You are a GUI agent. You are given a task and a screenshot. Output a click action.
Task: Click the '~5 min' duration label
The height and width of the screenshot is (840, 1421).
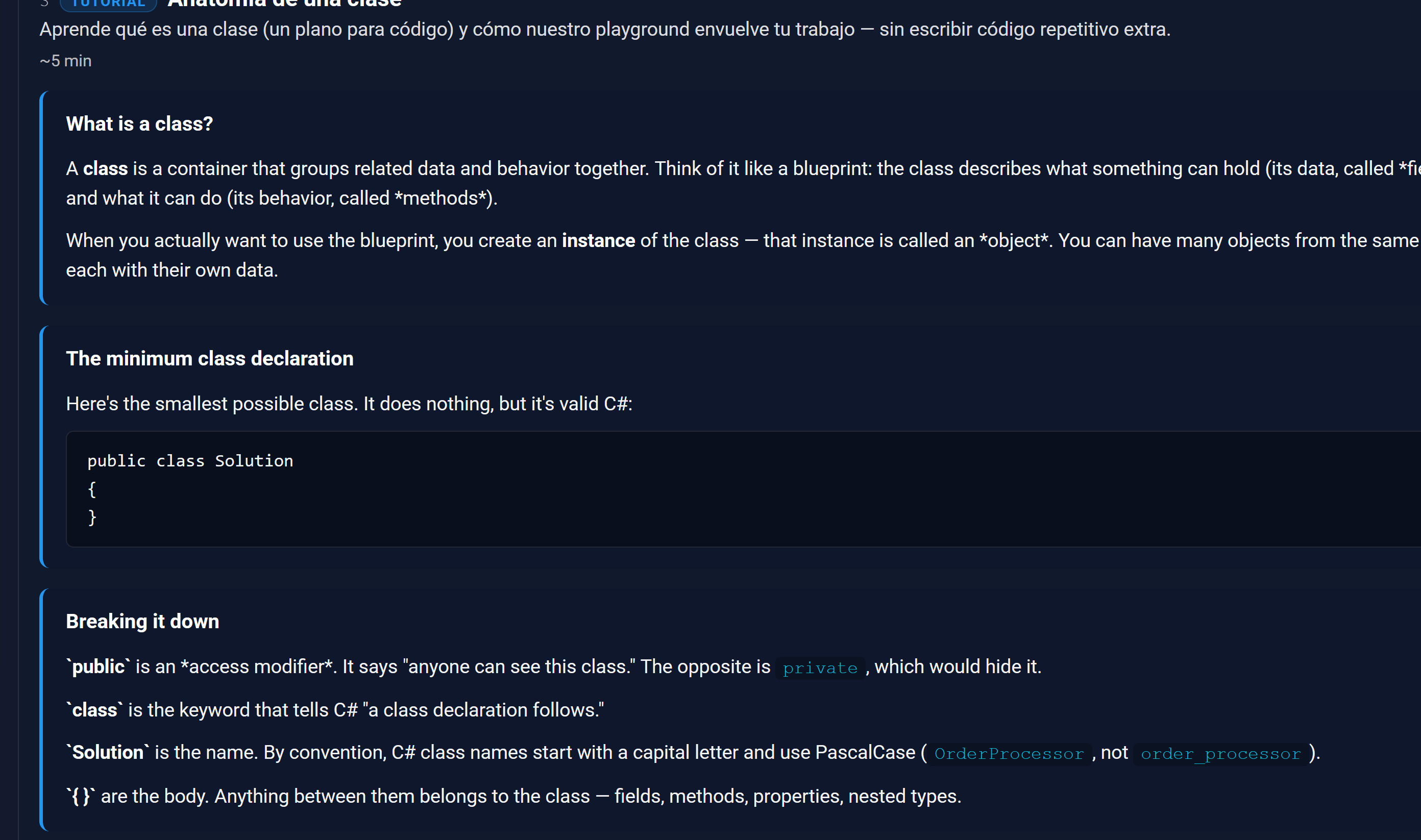coord(66,61)
